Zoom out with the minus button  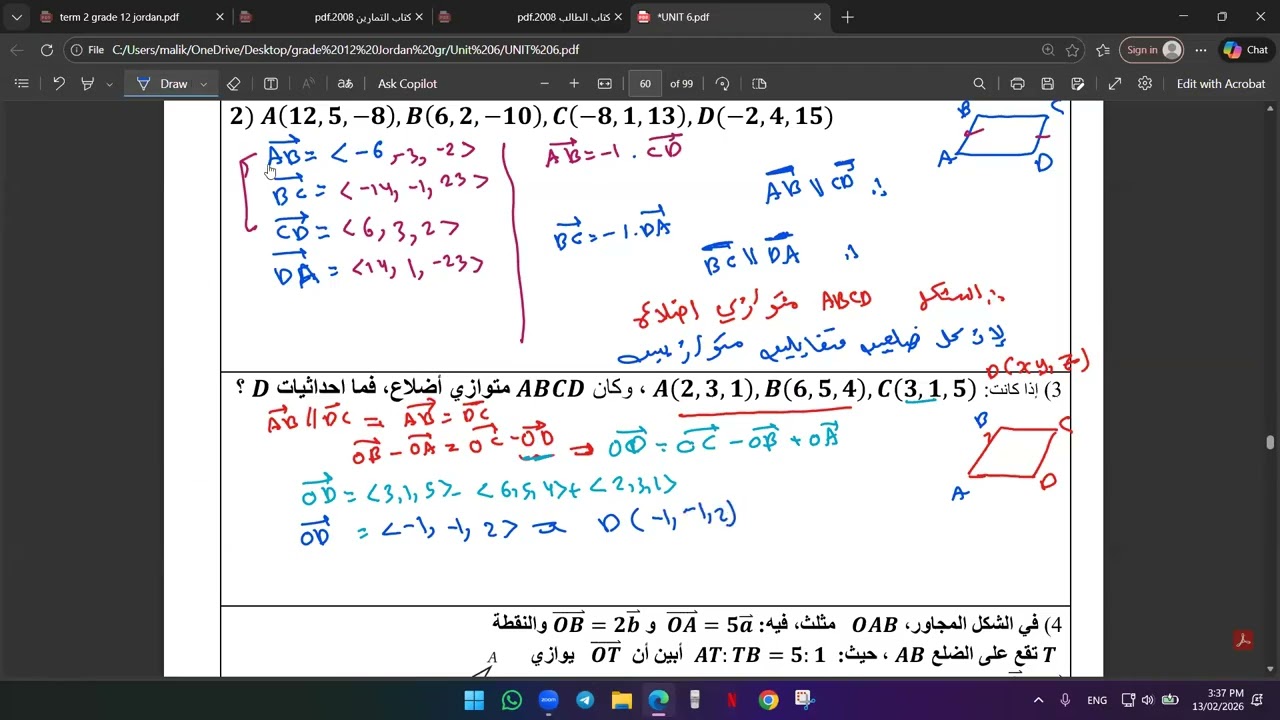(x=545, y=84)
